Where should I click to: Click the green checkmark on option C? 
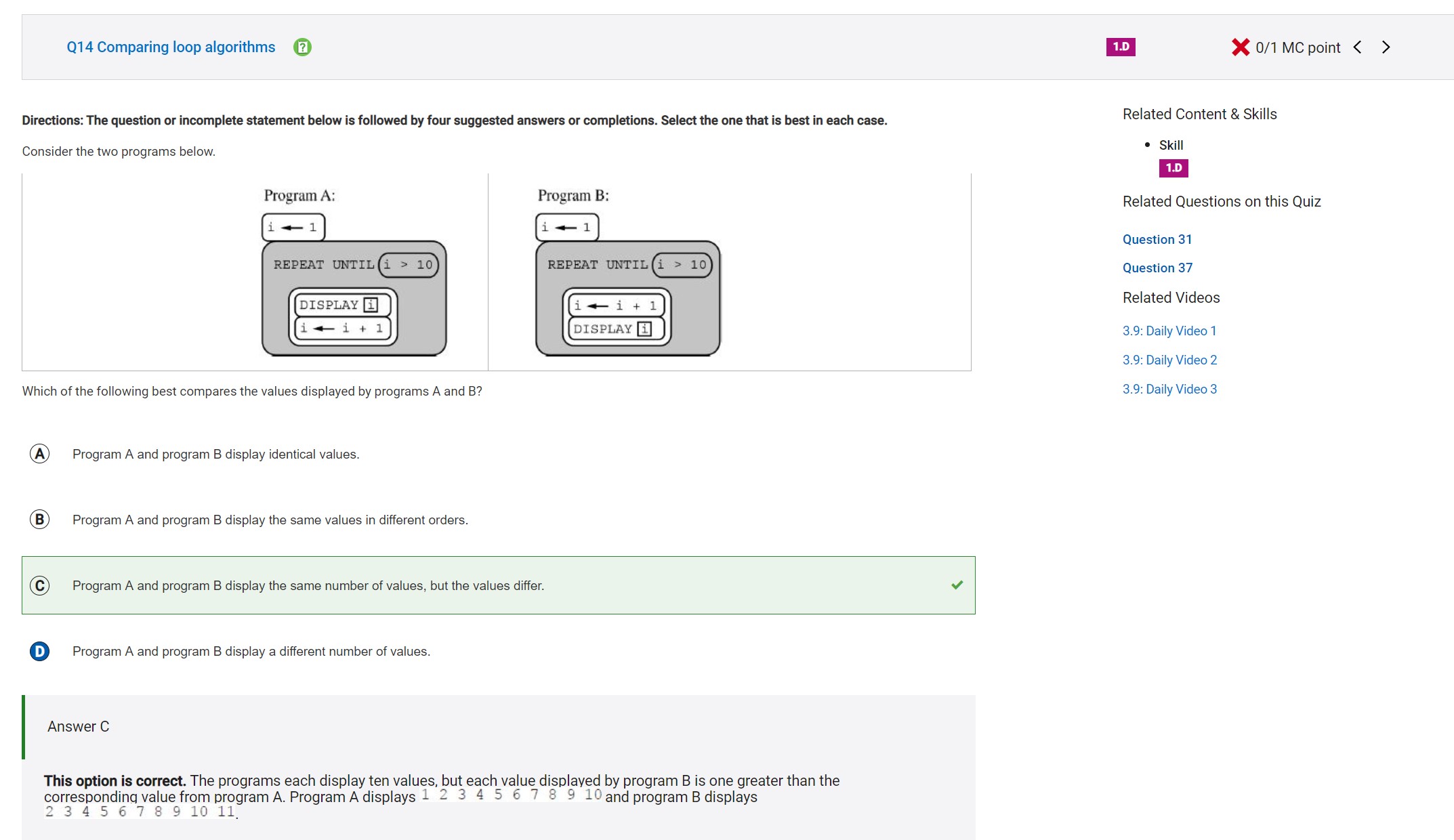[x=957, y=585]
